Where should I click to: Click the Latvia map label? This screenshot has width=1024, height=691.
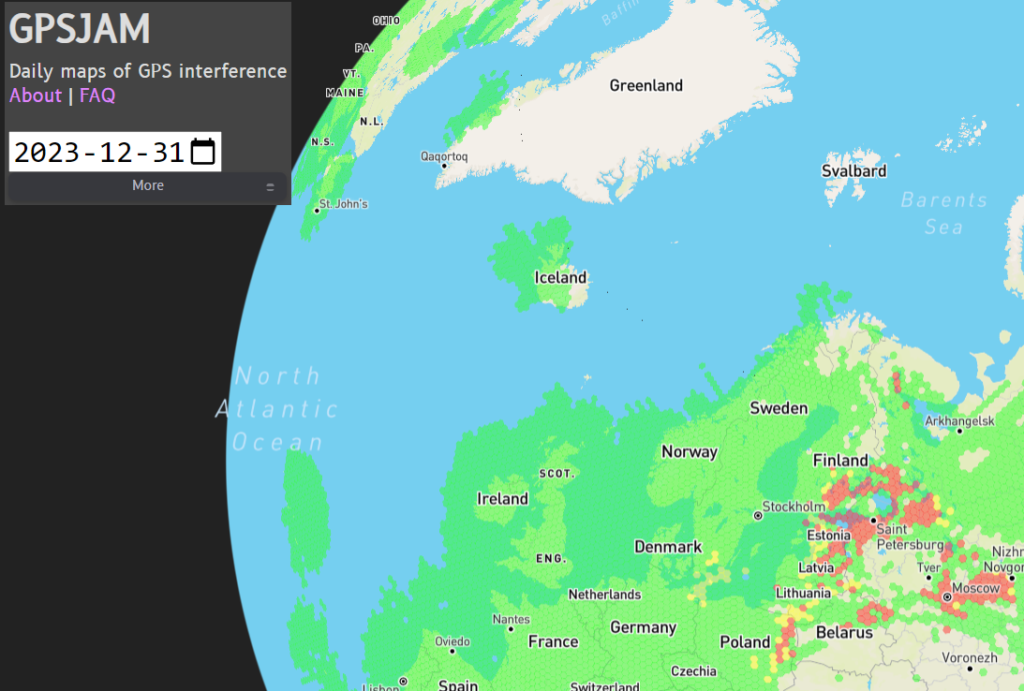(816, 568)
